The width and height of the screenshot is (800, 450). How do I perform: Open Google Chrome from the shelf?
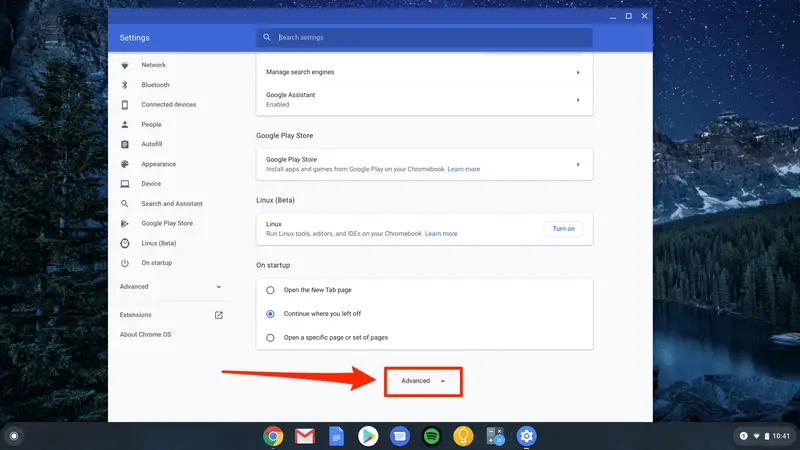pyautogui.click(x=272, y=436)
